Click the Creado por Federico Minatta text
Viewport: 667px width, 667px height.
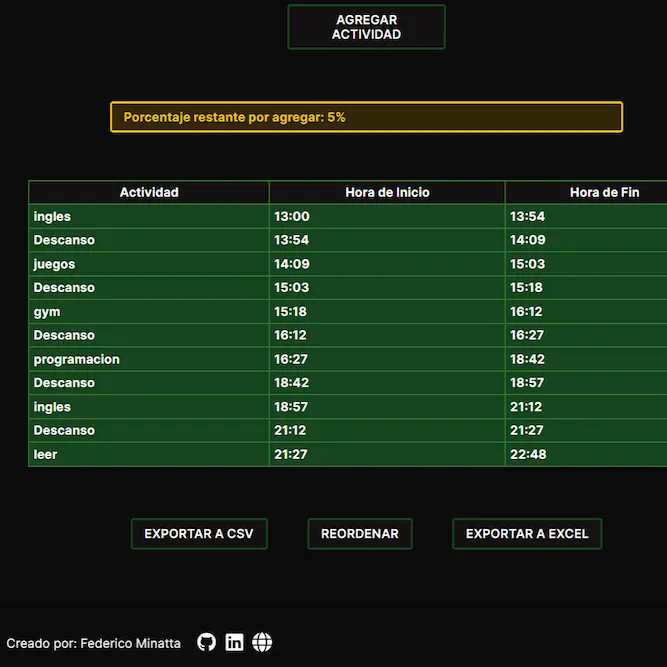94,643
